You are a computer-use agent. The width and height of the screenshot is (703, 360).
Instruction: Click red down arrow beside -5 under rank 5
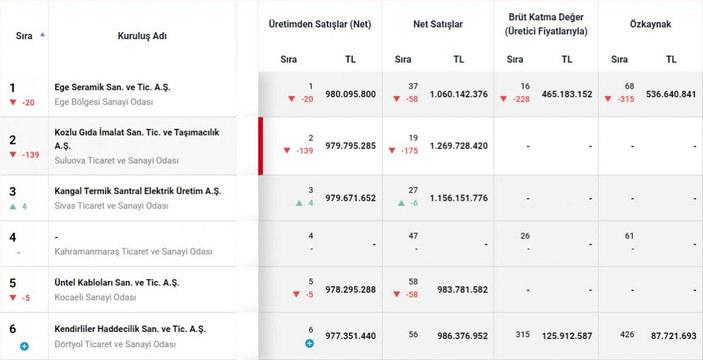click(x=13, y=298)
